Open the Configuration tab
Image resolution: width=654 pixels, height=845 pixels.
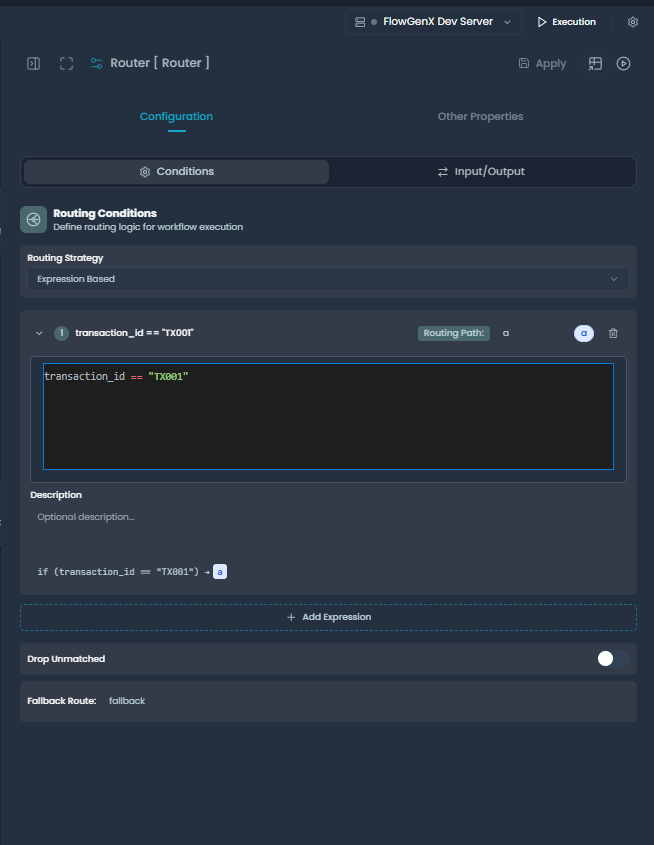tap(176, 117)
